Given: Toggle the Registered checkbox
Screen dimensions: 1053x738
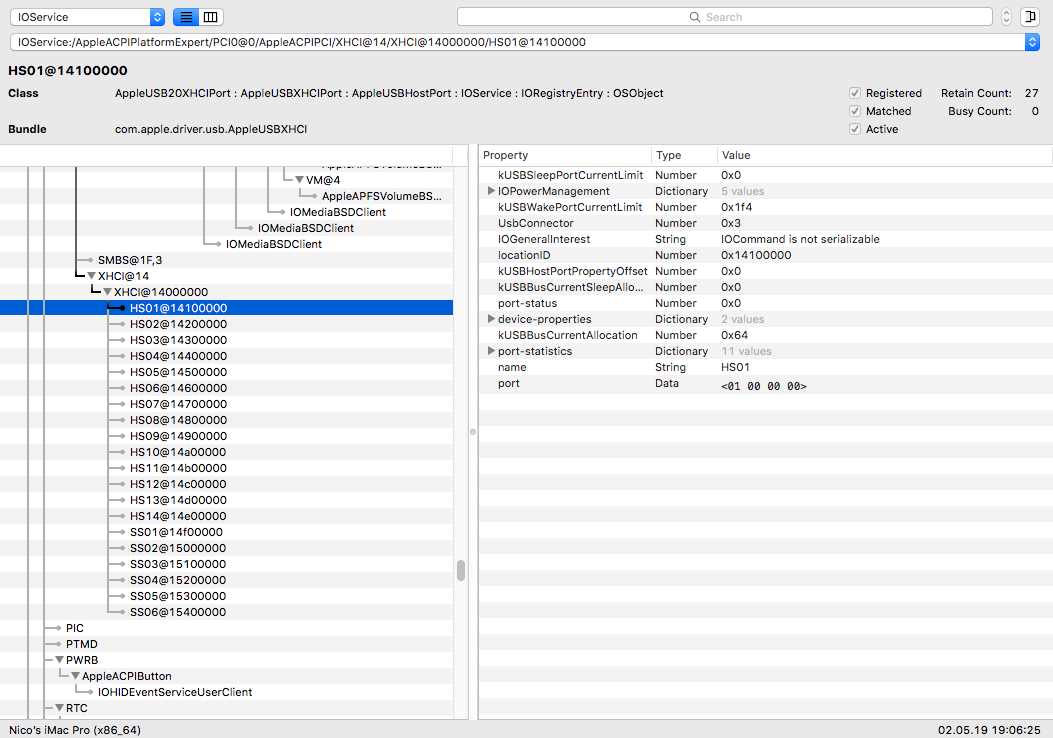Looking at the screenshot, I should pos(854,93).
